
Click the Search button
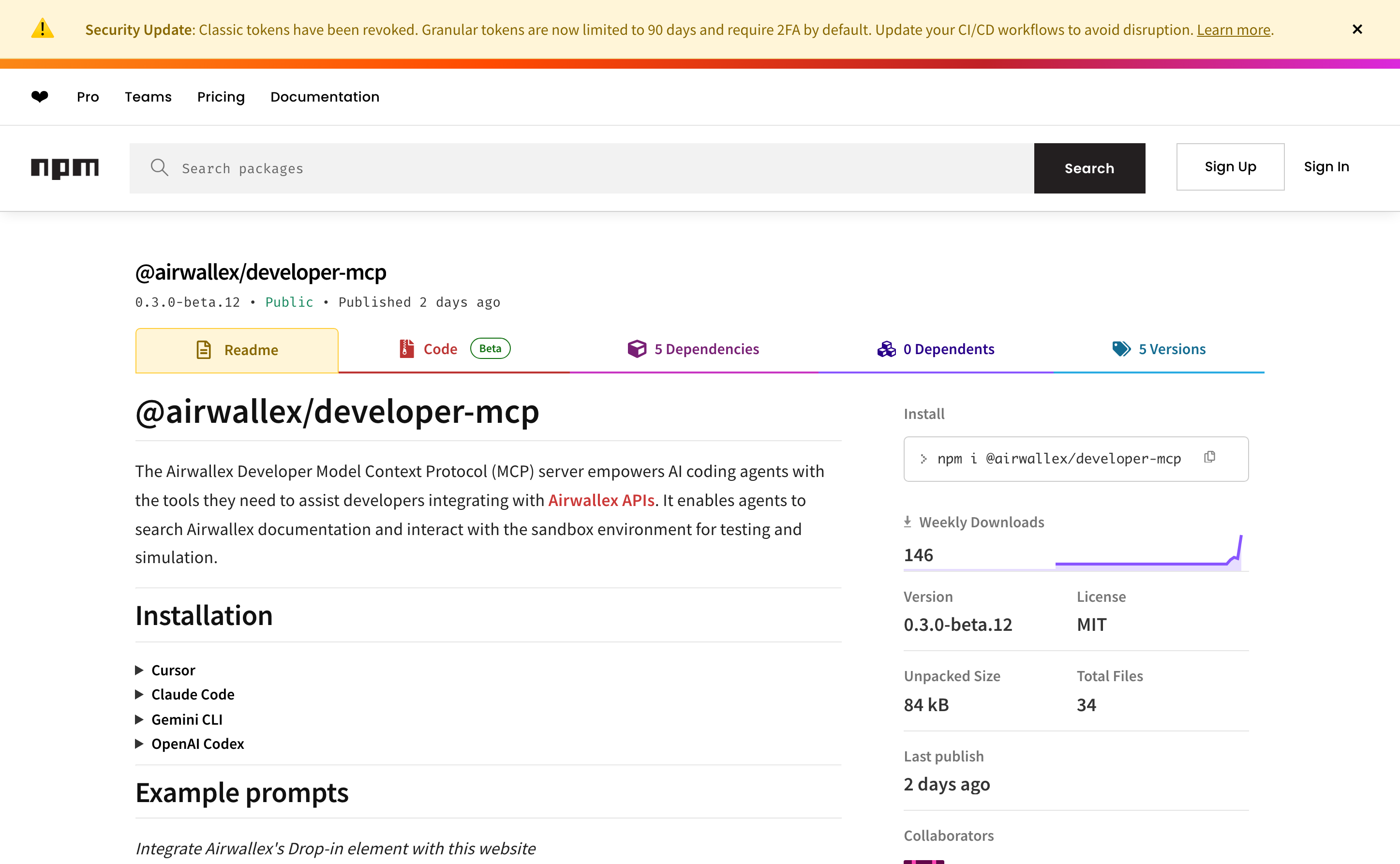click(1088, 168)
